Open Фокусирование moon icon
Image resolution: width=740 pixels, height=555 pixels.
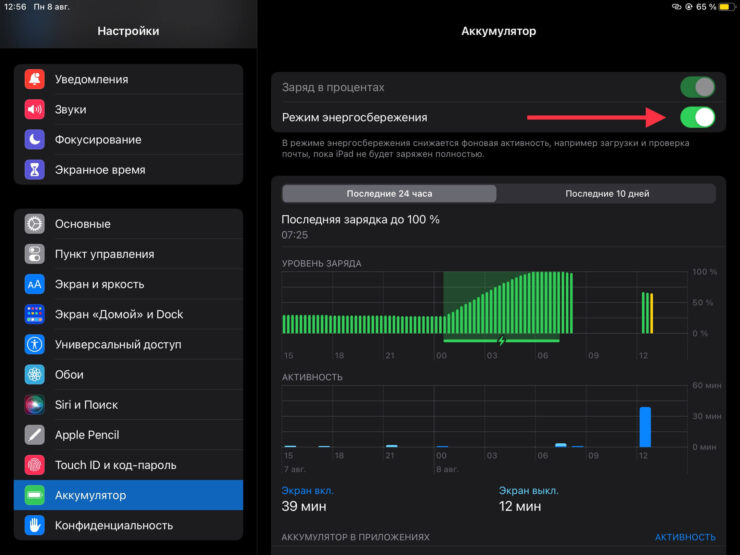click(35, 140)
